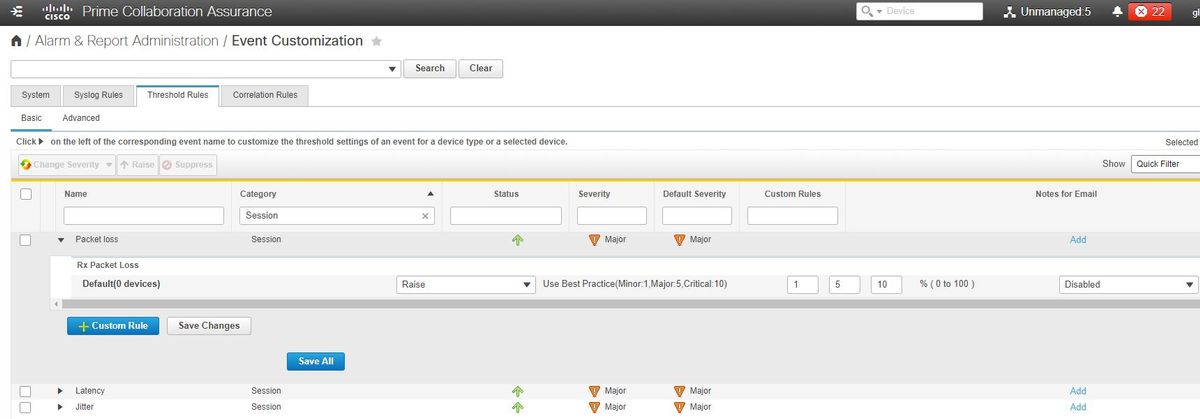Sort by the Category column header

click(x=259, y=194)
